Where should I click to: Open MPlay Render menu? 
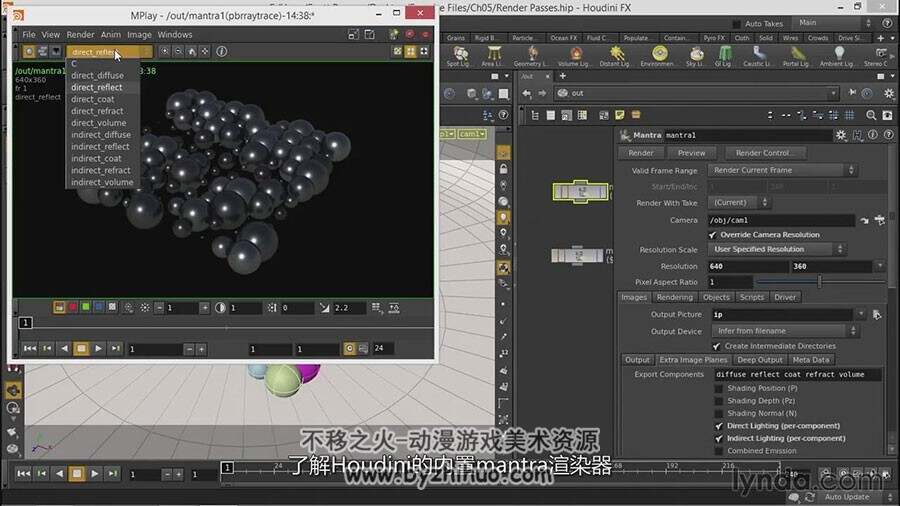click(80, 34)
